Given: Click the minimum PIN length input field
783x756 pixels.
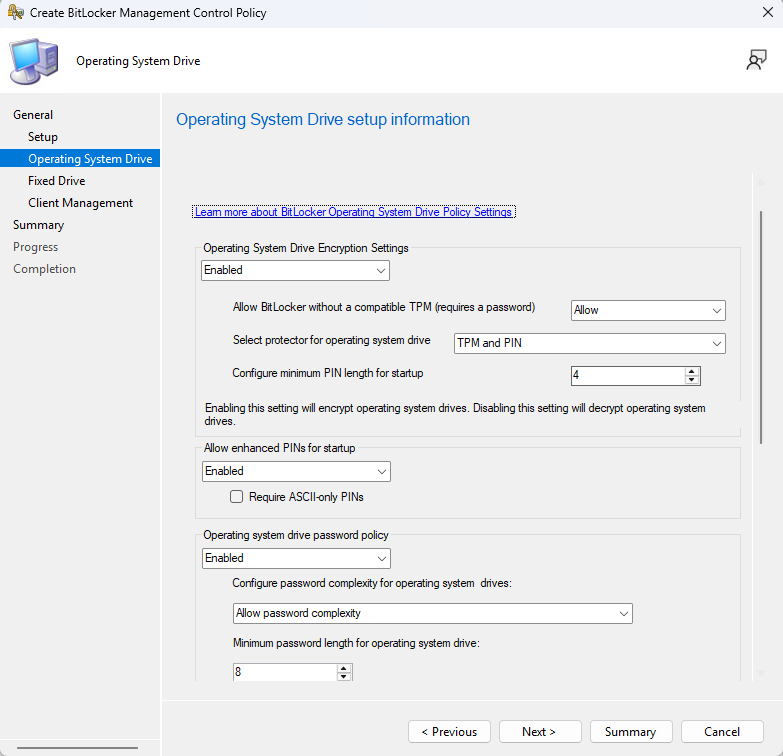Looking at the screenshot, I should coord(628,376).
